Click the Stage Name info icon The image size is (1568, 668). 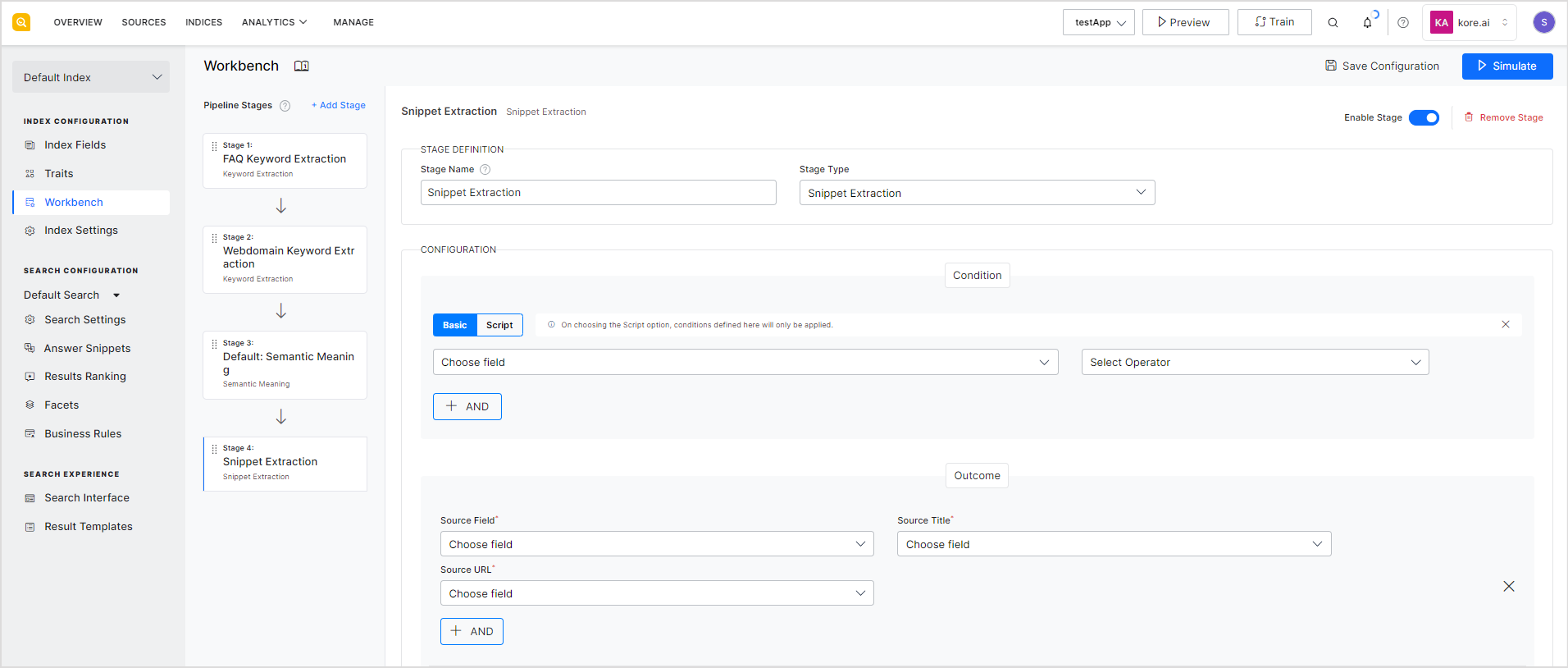[x=485, y=170]
